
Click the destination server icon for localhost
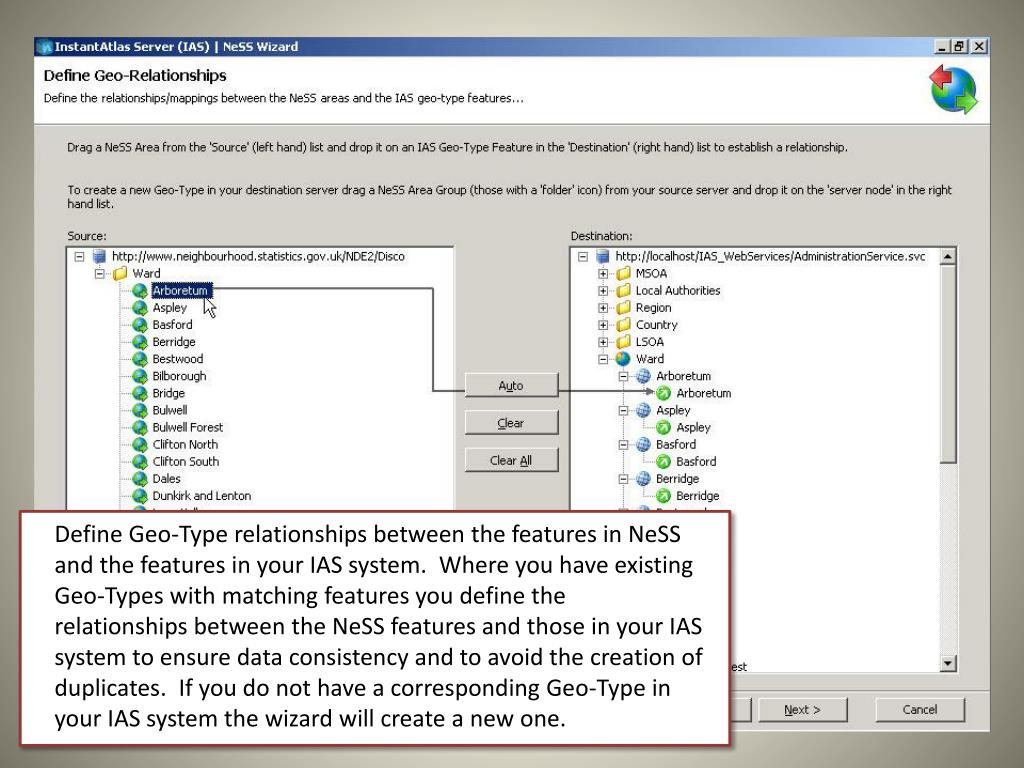point(603,257)
